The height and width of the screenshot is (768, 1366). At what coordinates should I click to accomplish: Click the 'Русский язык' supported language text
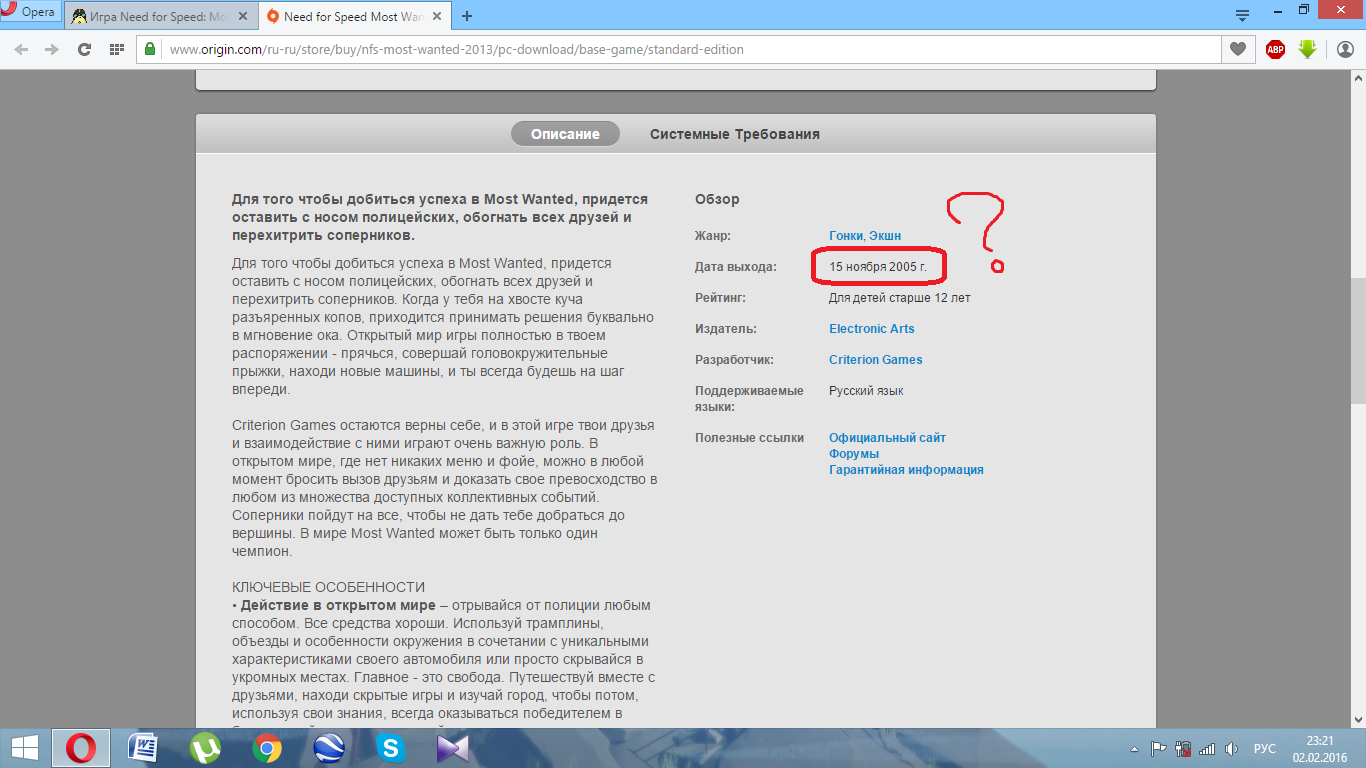866,391
